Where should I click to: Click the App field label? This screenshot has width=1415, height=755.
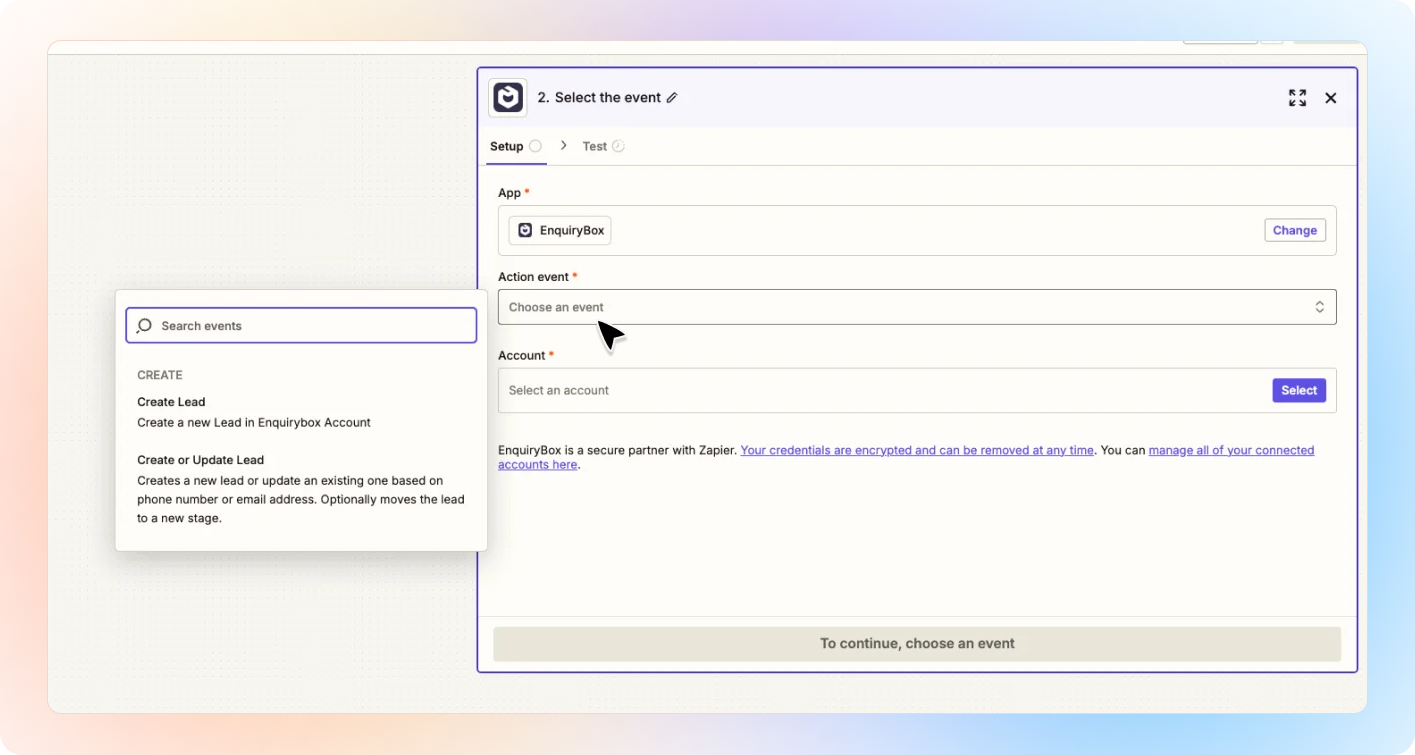(510, 192)
